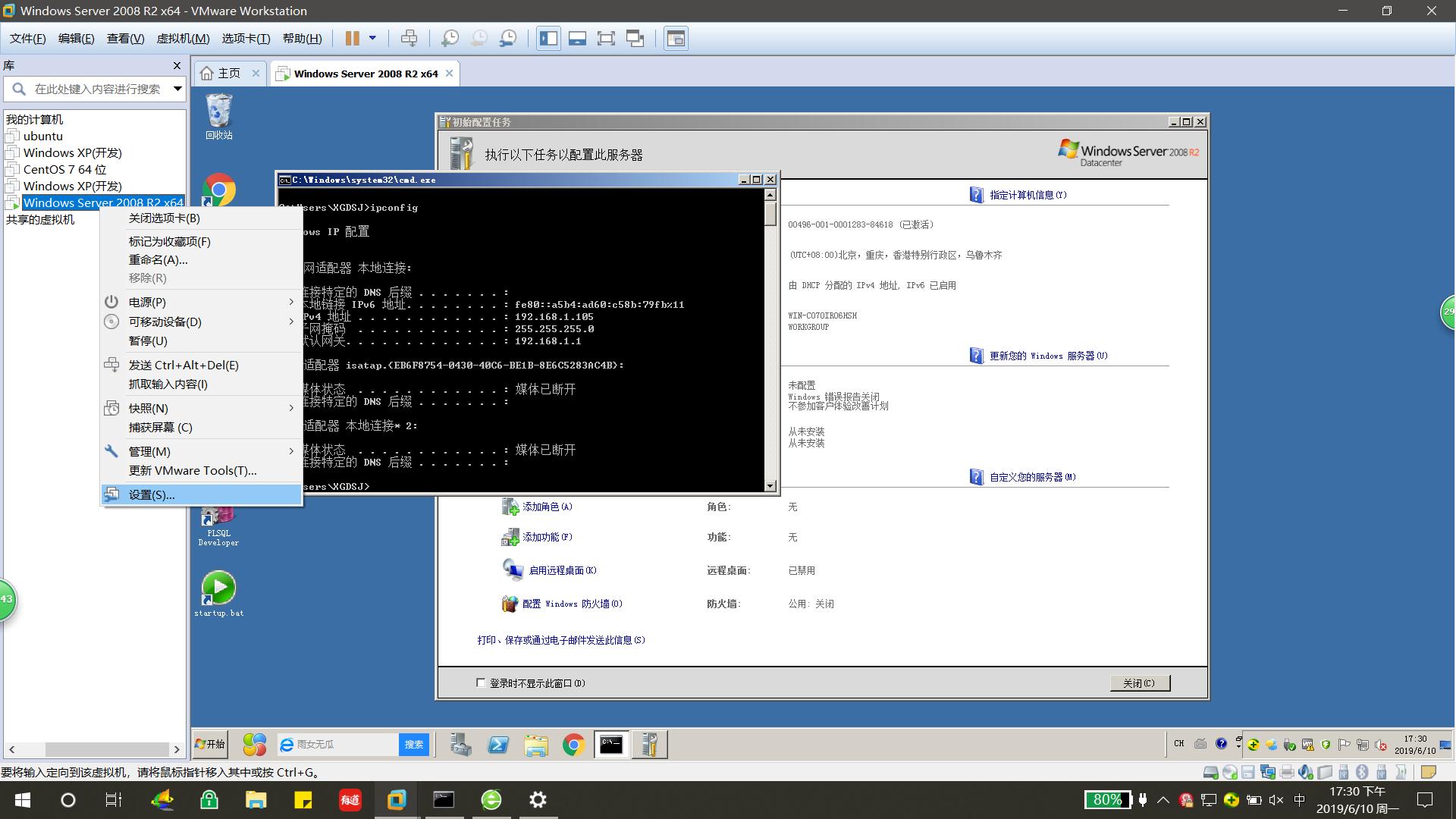Viewport: 1456px width, 819px height.
Task: Click the Unity mode toolbar icon
Action: tap(635, 38)
